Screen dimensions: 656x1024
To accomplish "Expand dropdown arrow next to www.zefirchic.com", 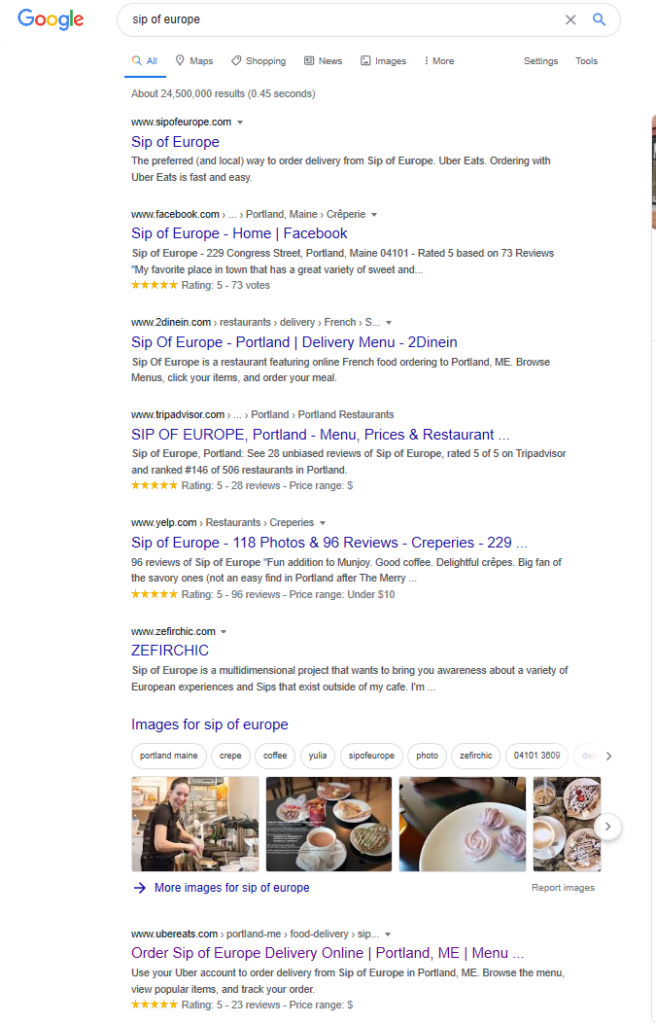I will pyautogui.click(x=223, y=632).
